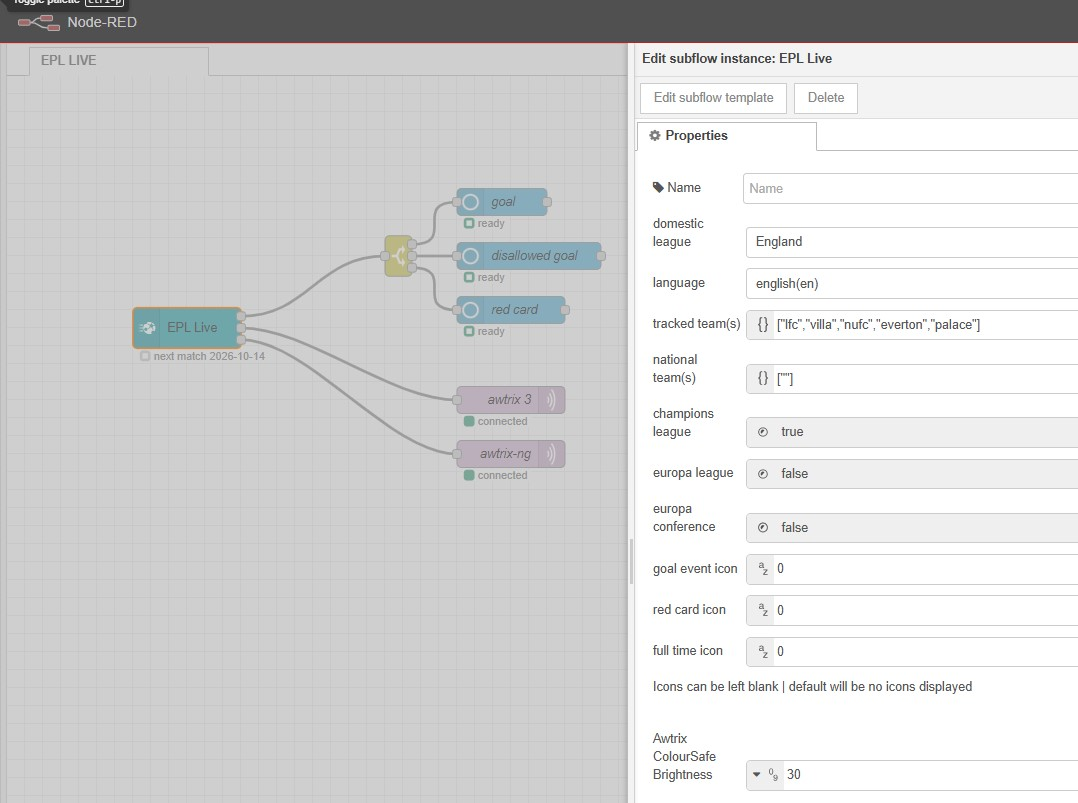Screen dimensions: 1078x803
Task: Click the 'connected' status under awtrix-ng
Action: (503, 475)
